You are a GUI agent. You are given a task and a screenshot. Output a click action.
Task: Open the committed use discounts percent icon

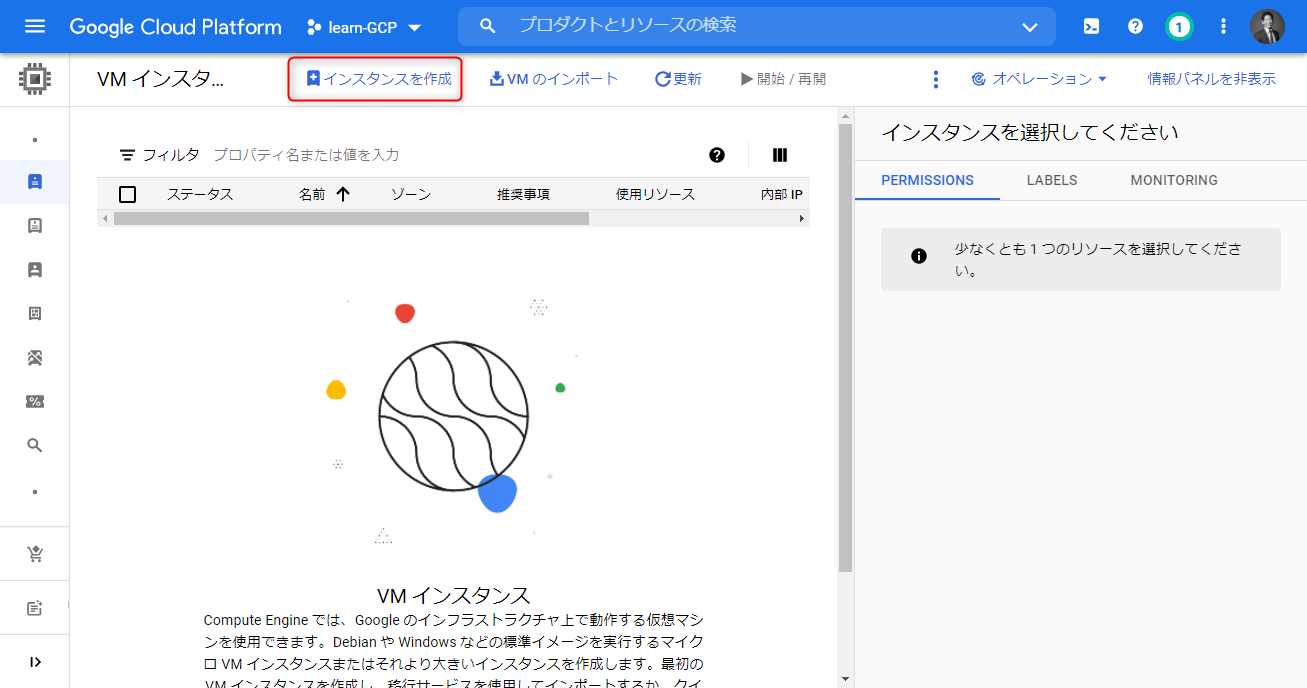click(x=35, y=402)
